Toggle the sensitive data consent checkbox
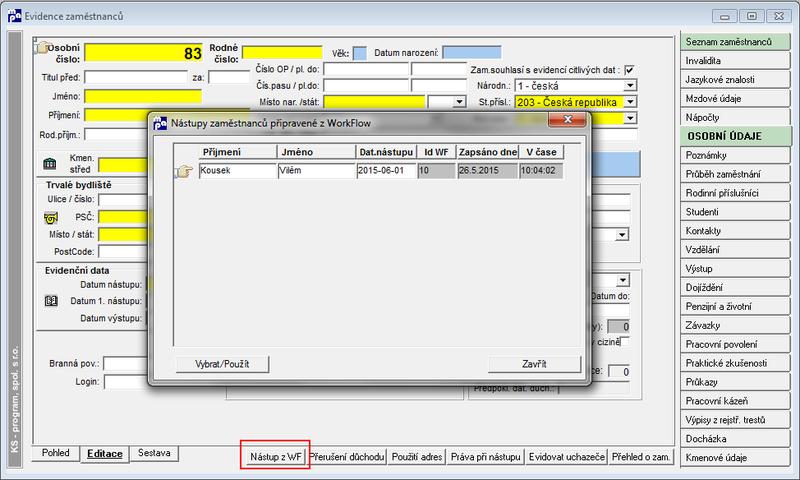The image size is (800, 480). click(630, 70)
